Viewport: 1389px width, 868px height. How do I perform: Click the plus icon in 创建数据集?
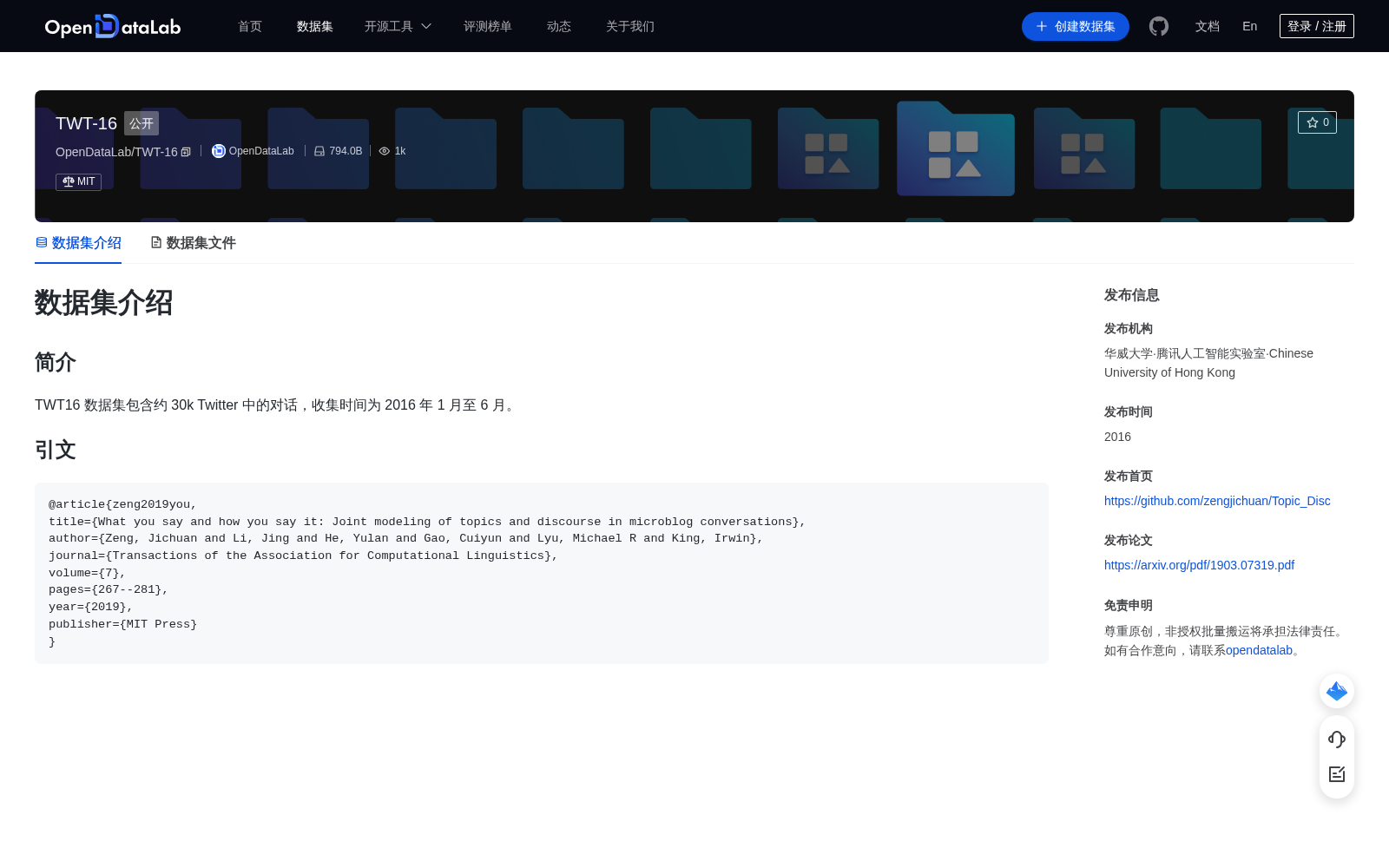coord(1042,26)
